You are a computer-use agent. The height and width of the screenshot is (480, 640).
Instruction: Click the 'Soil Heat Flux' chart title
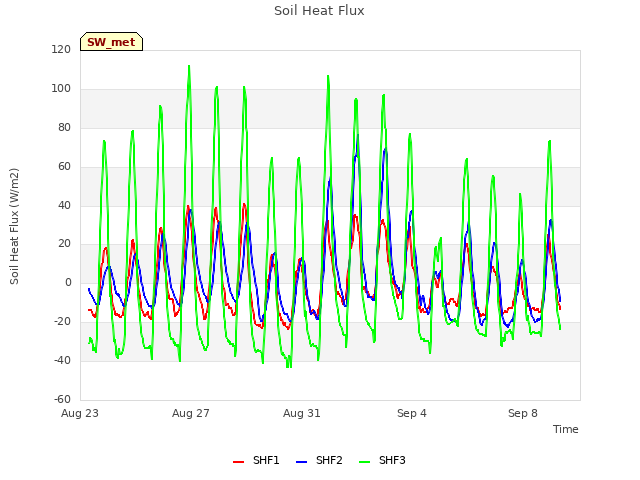(319, 11)
